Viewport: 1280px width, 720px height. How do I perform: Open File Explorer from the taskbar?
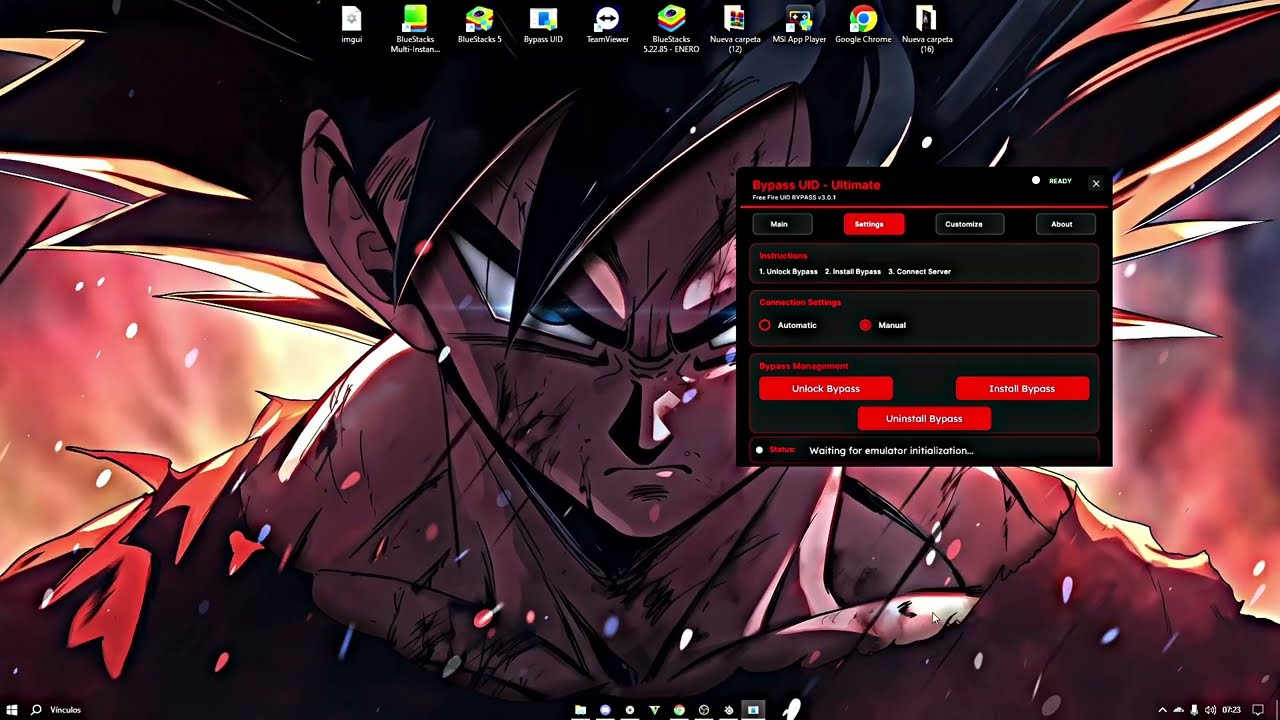580,710
